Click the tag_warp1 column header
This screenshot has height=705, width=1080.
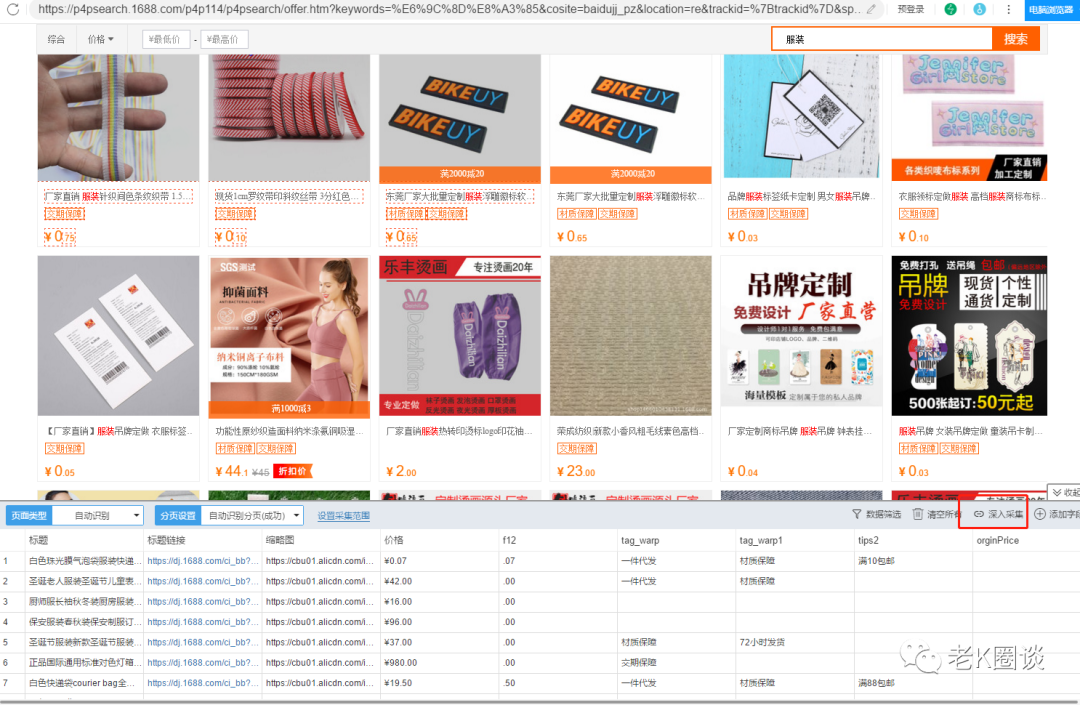761,540
